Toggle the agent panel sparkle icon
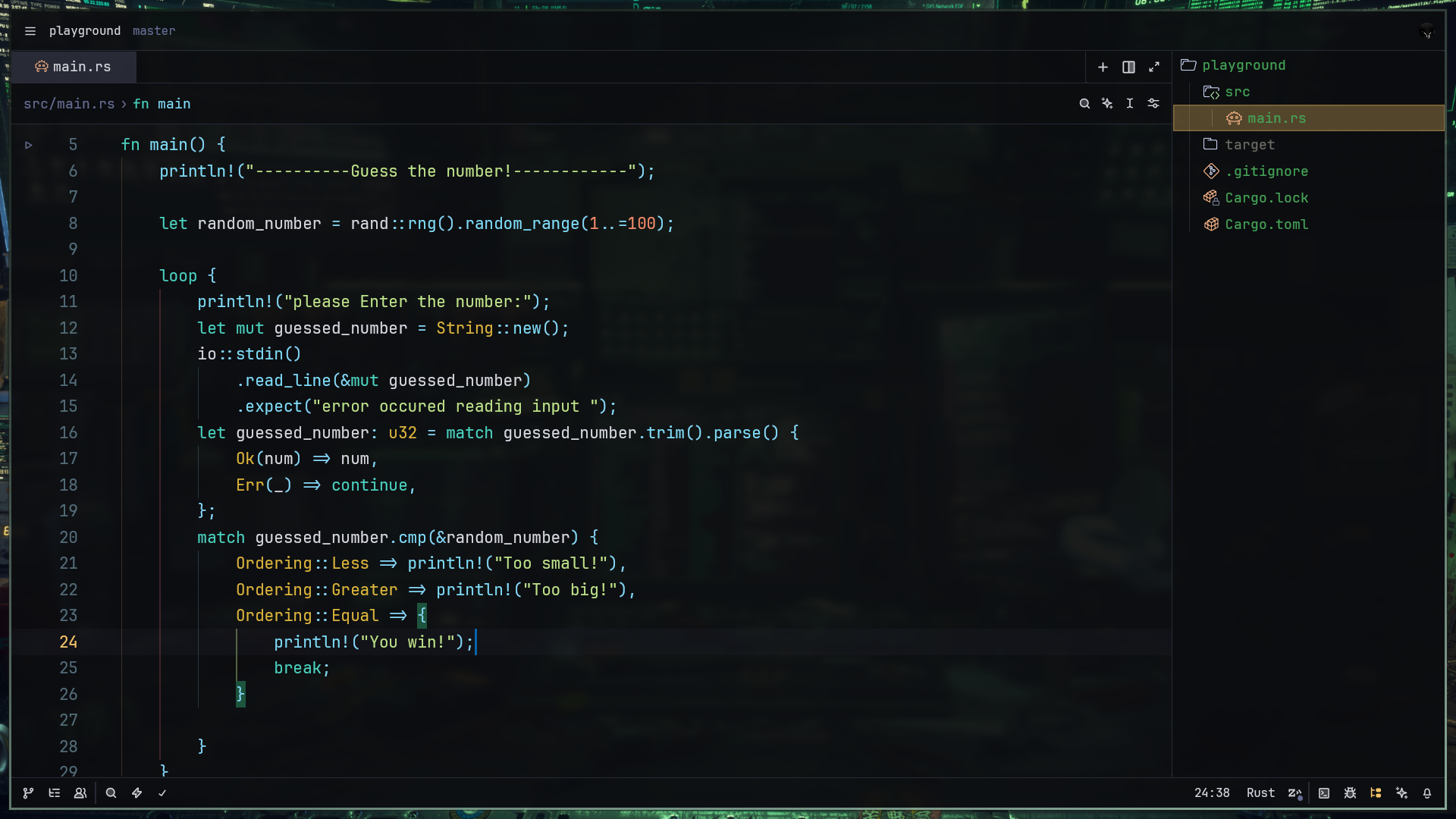Image resolution: width=1456 pixels, height=819 pixels. coord(1401,793)
